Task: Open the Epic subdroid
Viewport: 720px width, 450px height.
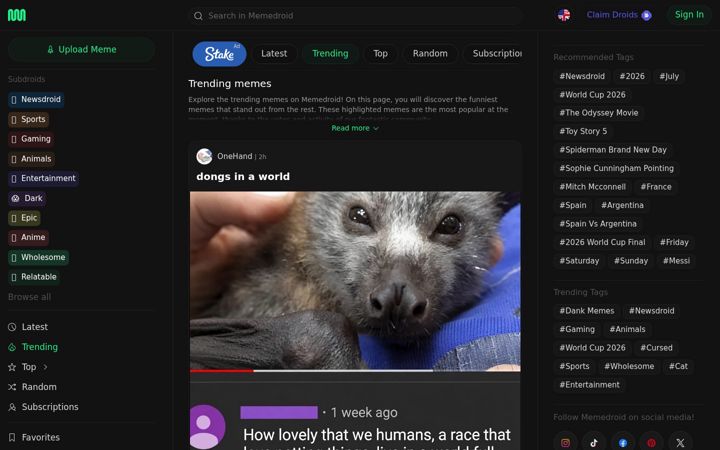Action: click(x=24, y=218)
